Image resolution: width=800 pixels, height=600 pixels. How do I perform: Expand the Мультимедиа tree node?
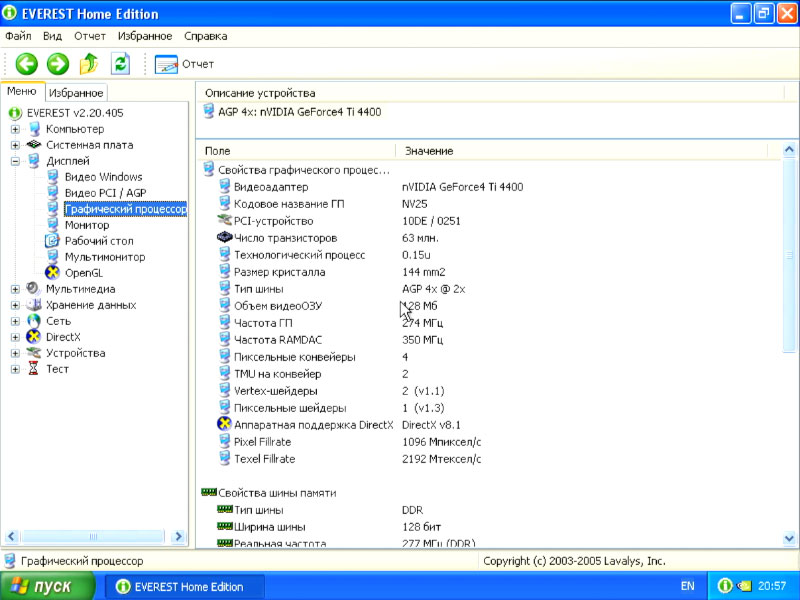pos(15,289)
